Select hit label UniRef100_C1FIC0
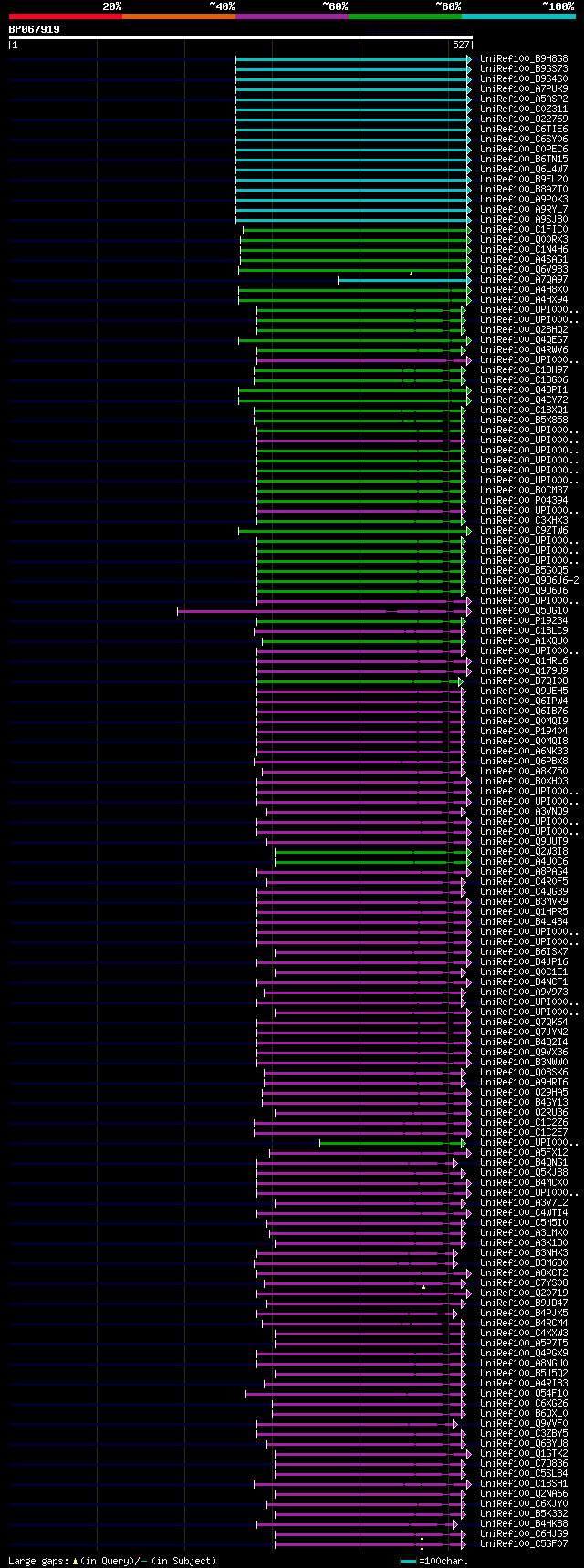 point(524,229)
